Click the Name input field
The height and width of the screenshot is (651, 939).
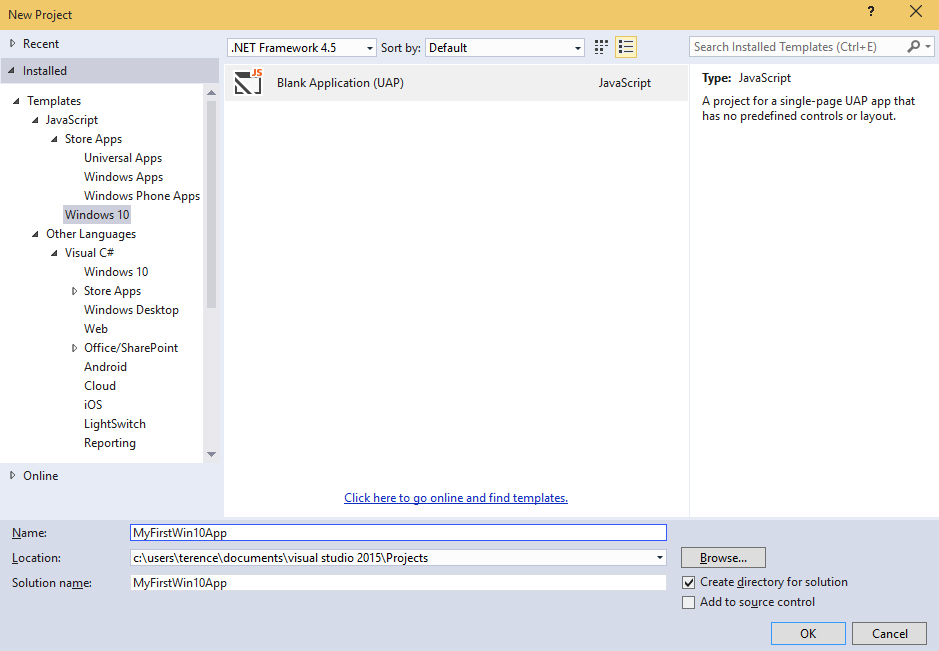[398, 532]
